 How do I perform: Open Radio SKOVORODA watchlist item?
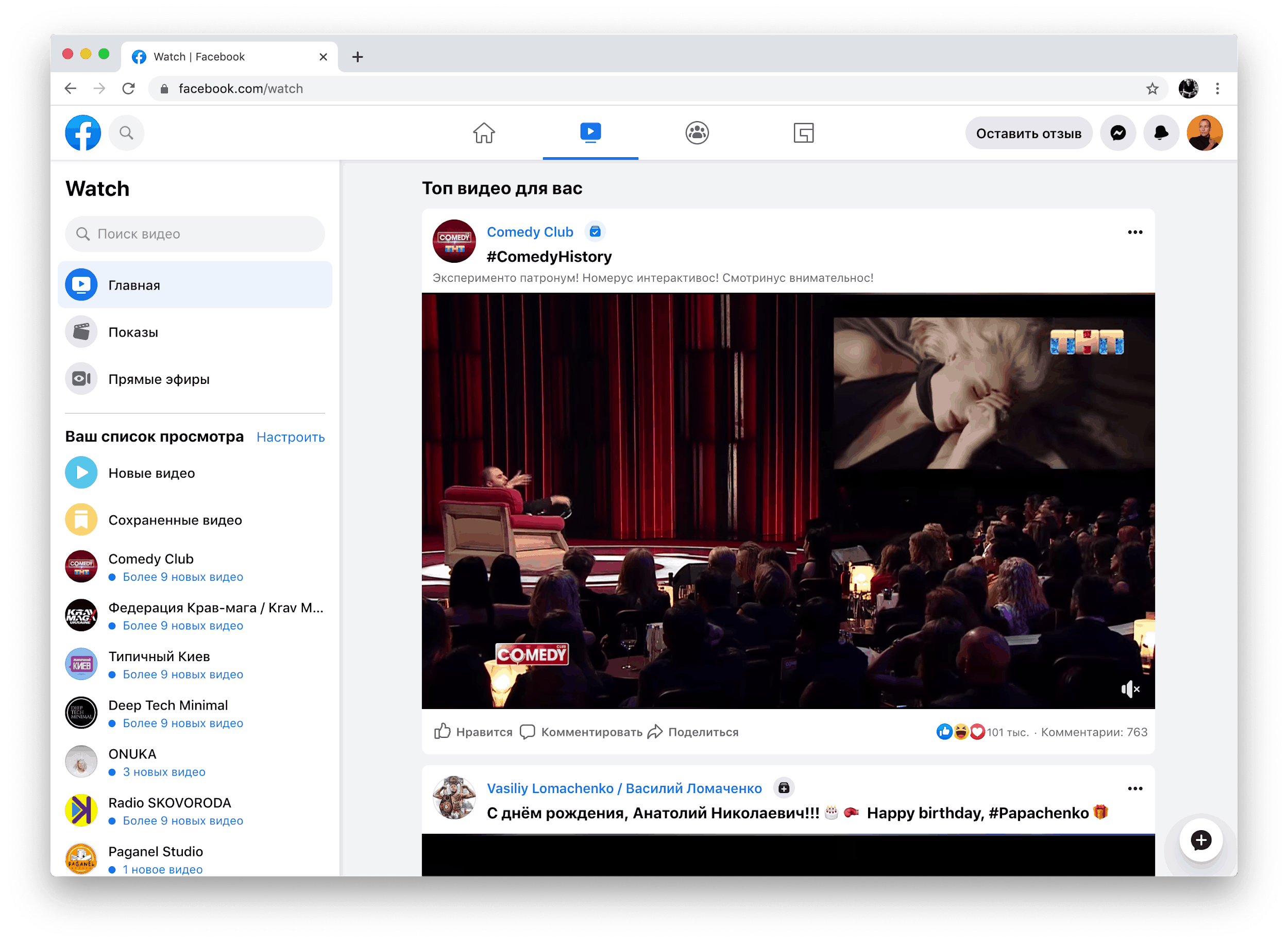click(x=195, y=811)
